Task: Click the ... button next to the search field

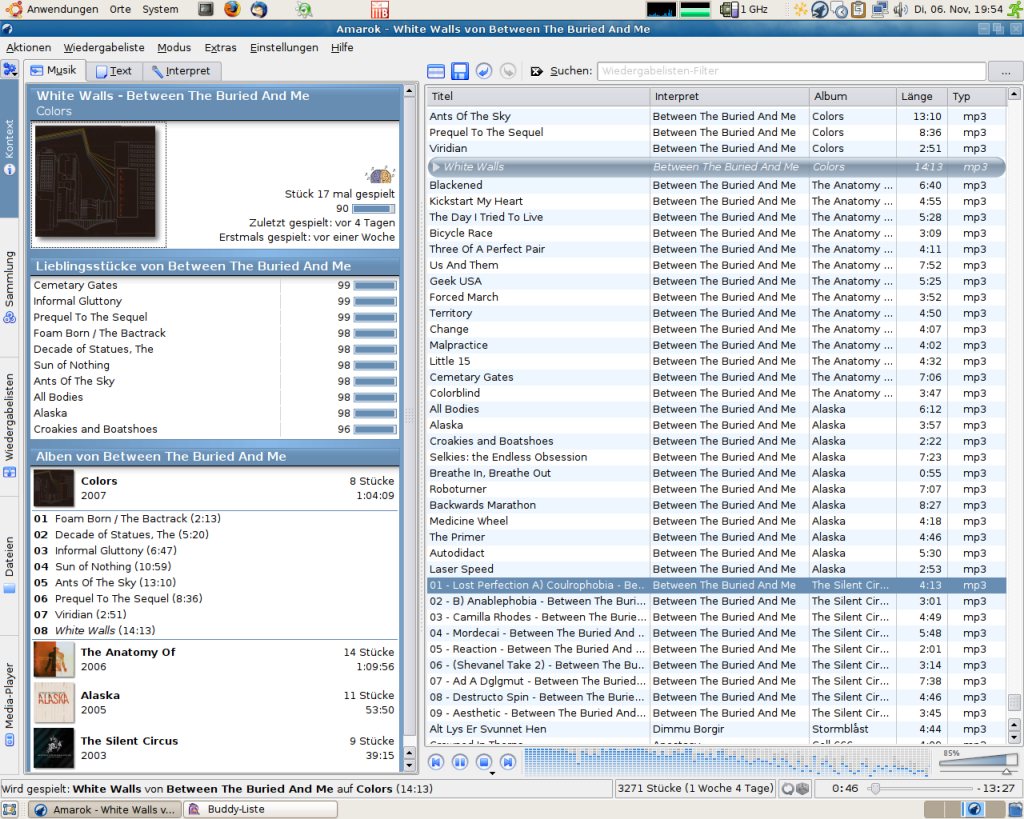Action: [1005, 71]
